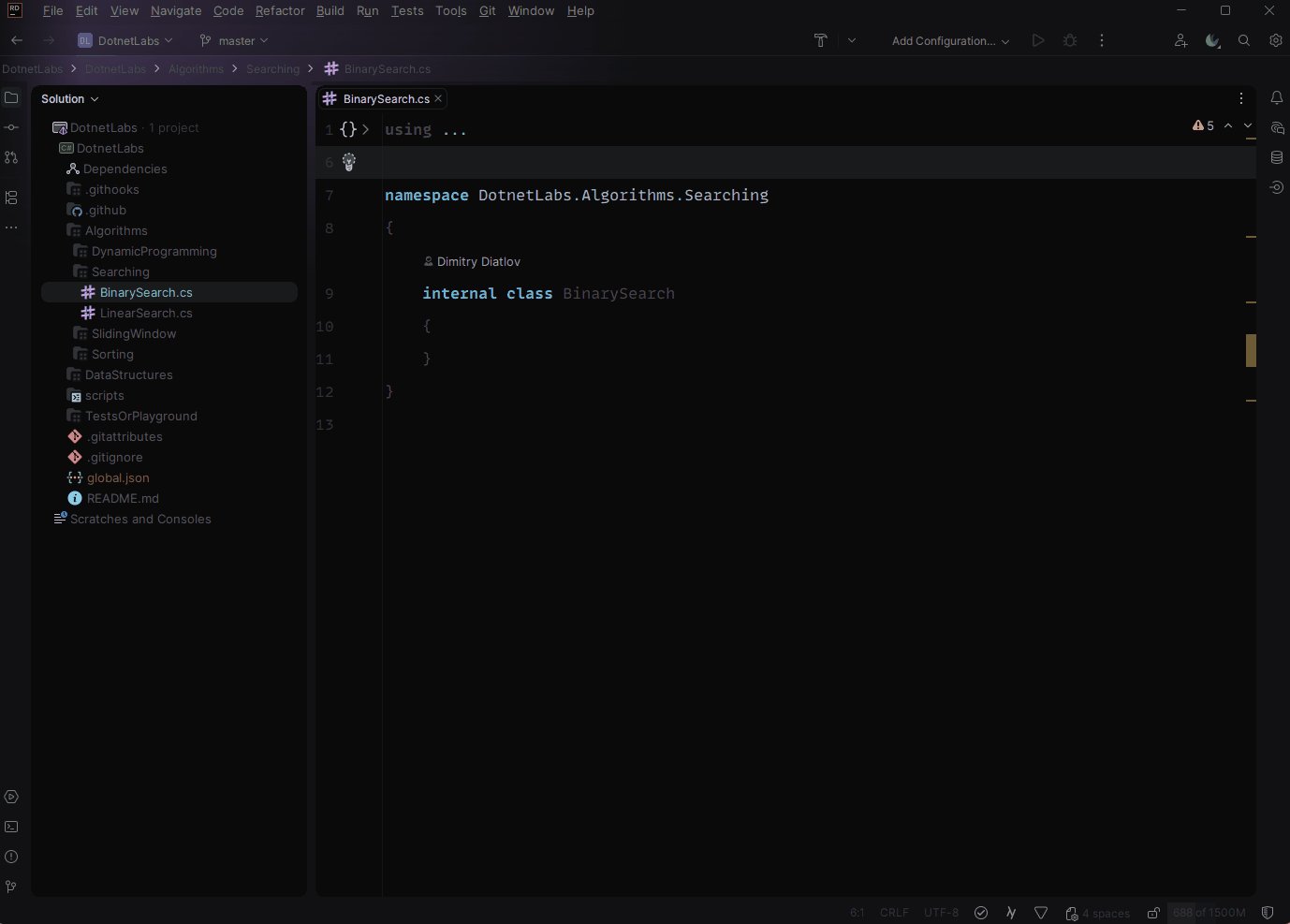Screen dimensions: 1290x924
Task: Open the AI Assistant chat icon on right sidebar
Action: (1277, 127)
